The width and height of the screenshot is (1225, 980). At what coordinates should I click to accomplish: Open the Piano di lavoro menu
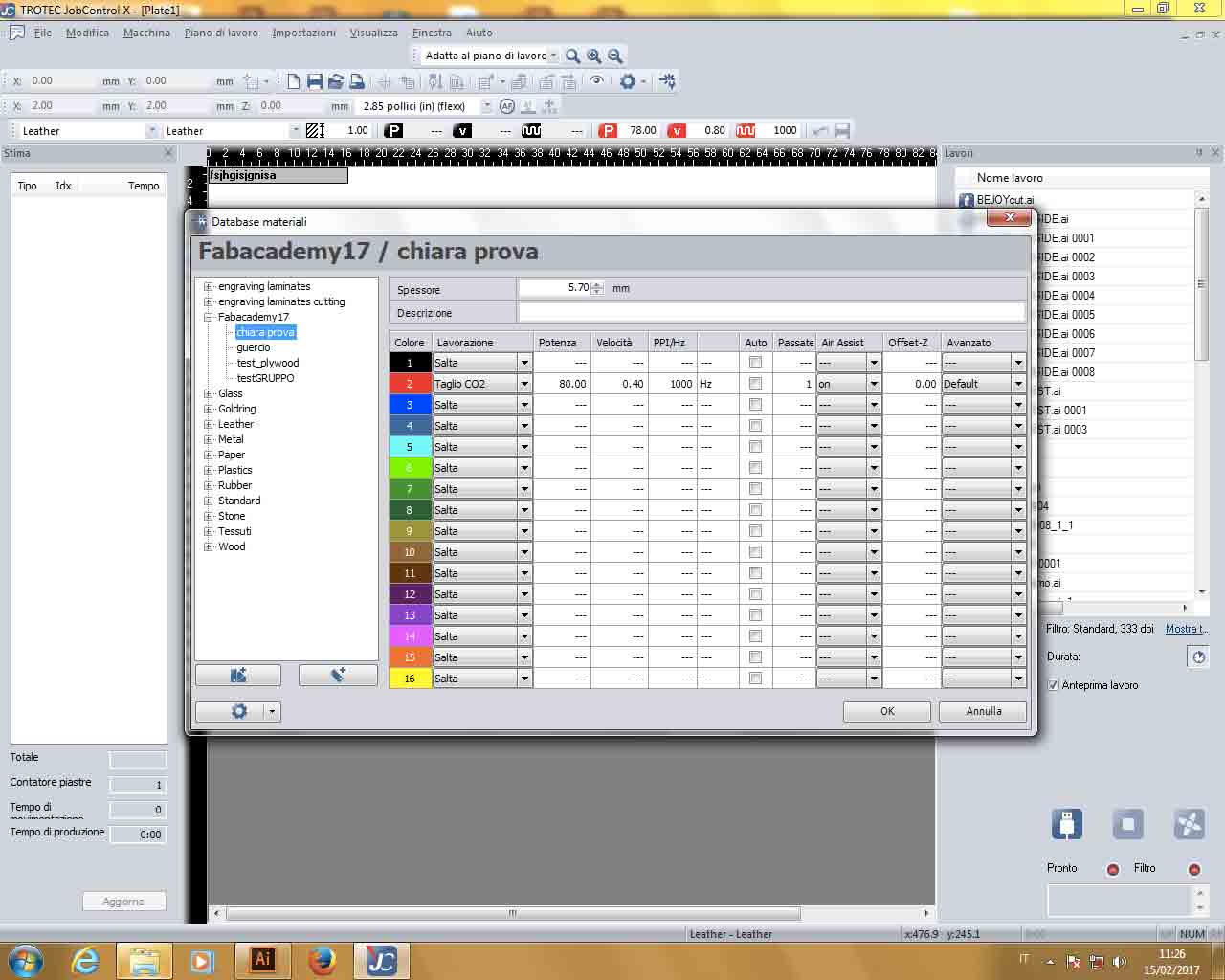pos(221,33)
